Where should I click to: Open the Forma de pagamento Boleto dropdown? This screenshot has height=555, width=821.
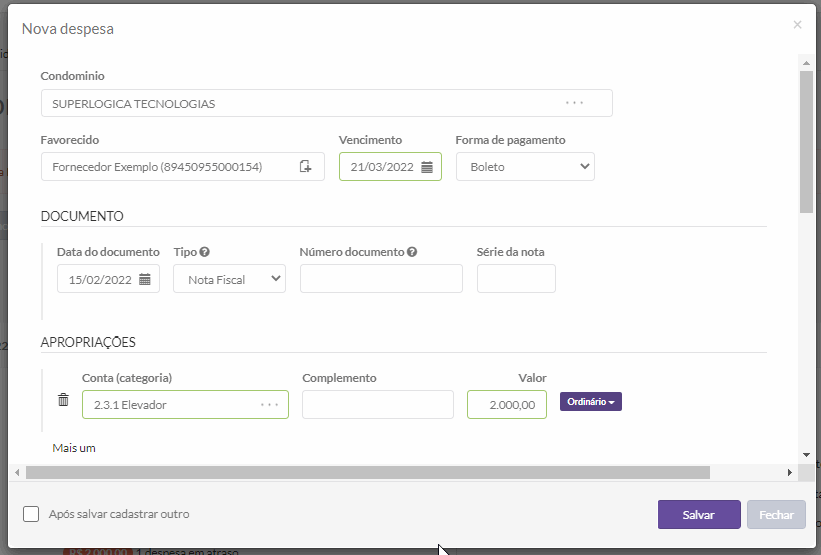point(525,166)
